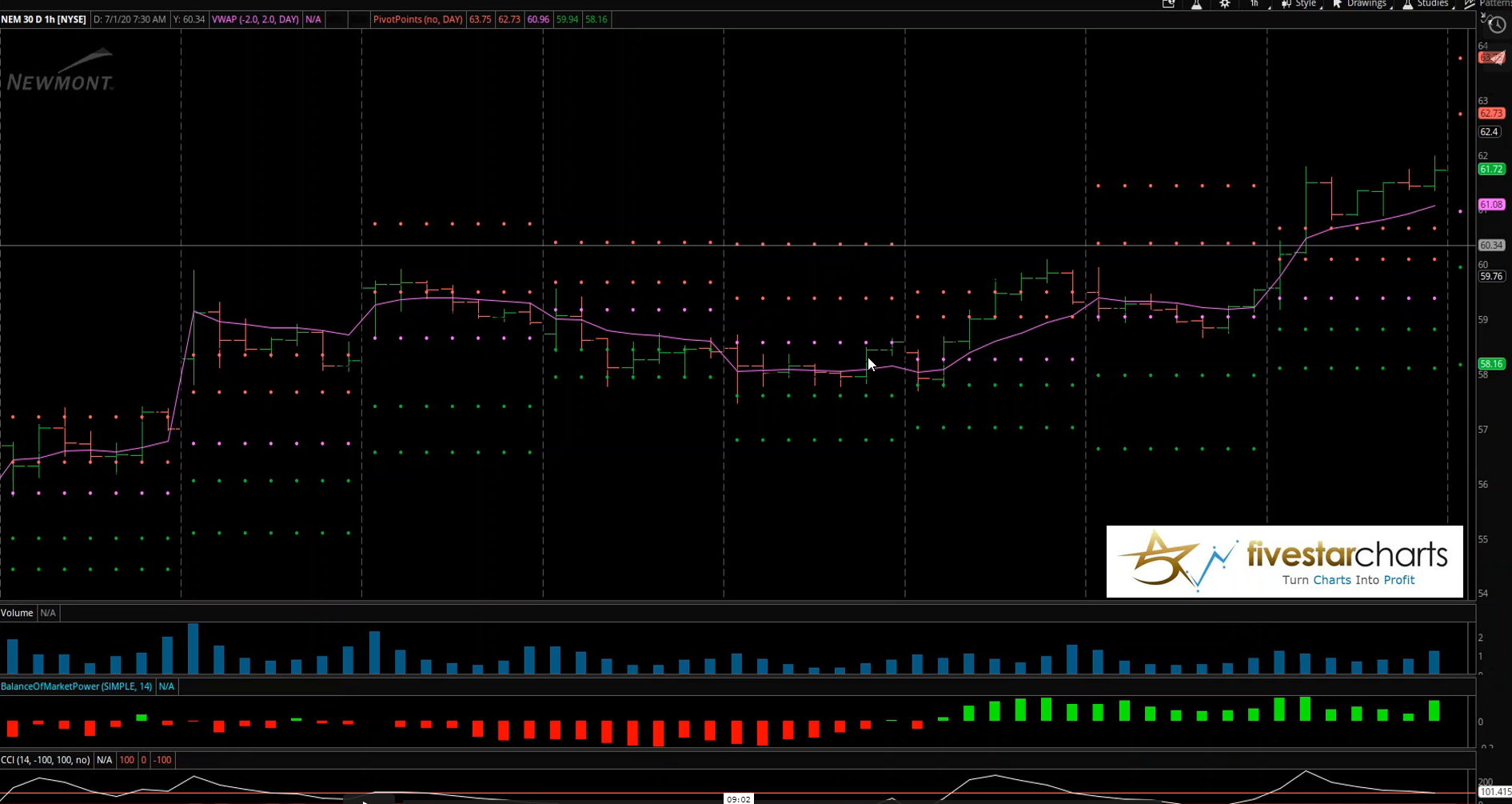Click the PivotPoints study label
Screen dimensions: 1512x804
point(417,19)
